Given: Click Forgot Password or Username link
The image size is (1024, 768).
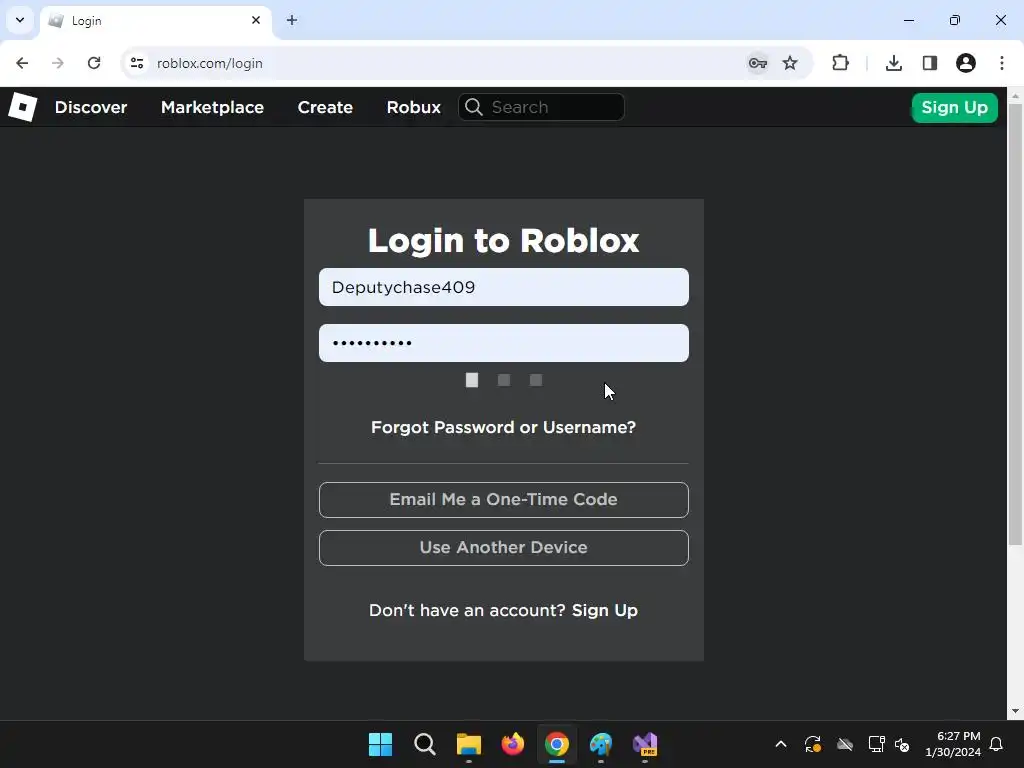Looking at the screenshot, I should tap(504, 427).
